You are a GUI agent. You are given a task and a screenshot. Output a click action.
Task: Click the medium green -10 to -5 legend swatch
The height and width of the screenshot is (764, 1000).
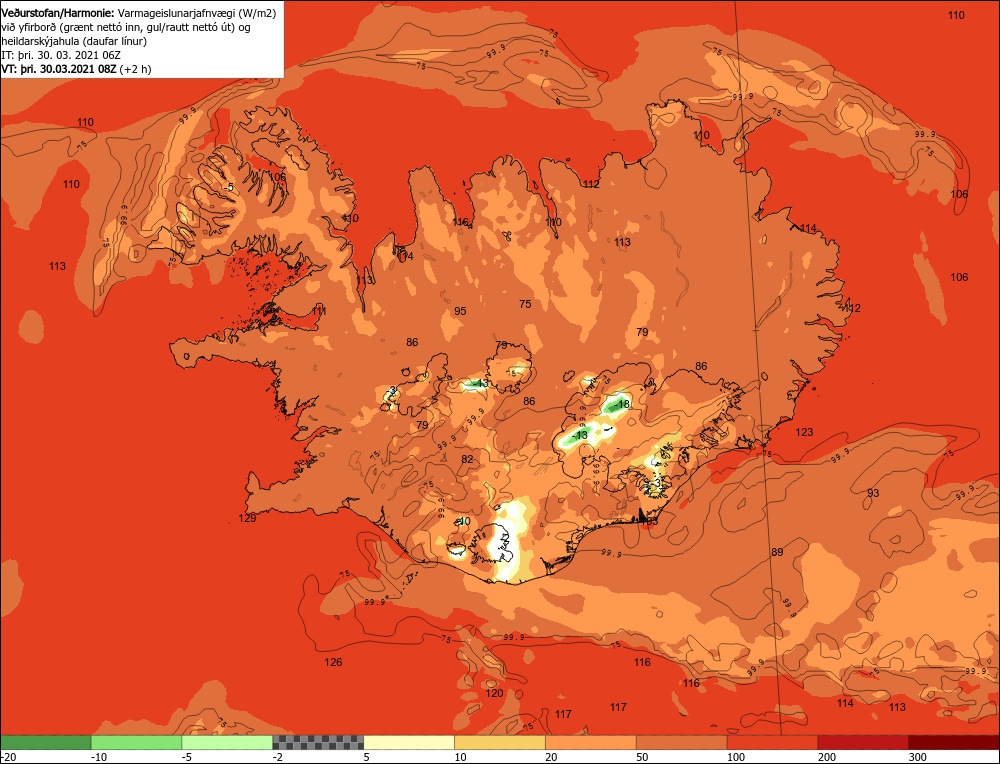pyautogui.click(x=136, y=742)
